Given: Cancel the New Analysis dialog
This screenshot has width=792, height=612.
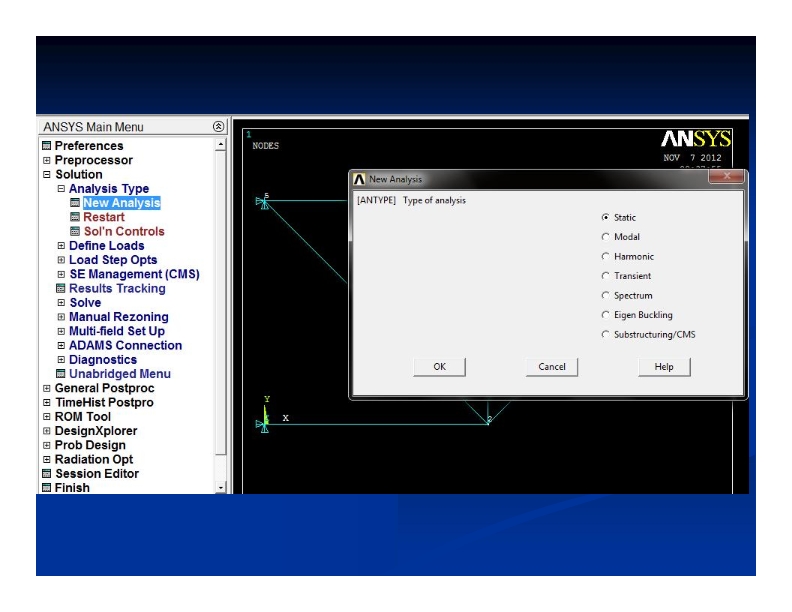Looking at the screenshot, I should [552, 367].
